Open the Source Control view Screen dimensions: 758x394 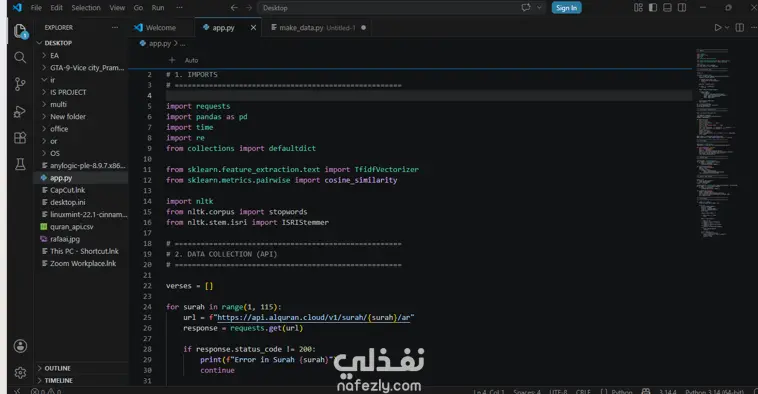(x=20, y=84)
